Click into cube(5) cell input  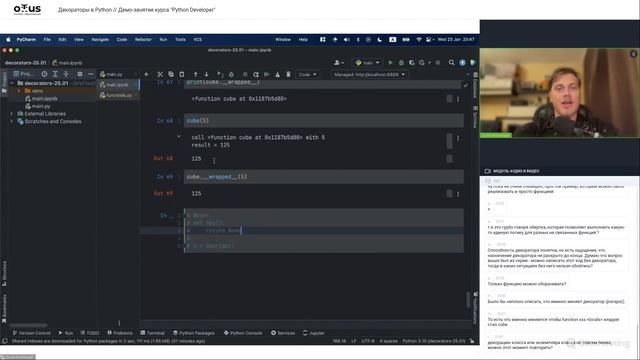click(324, 121)
